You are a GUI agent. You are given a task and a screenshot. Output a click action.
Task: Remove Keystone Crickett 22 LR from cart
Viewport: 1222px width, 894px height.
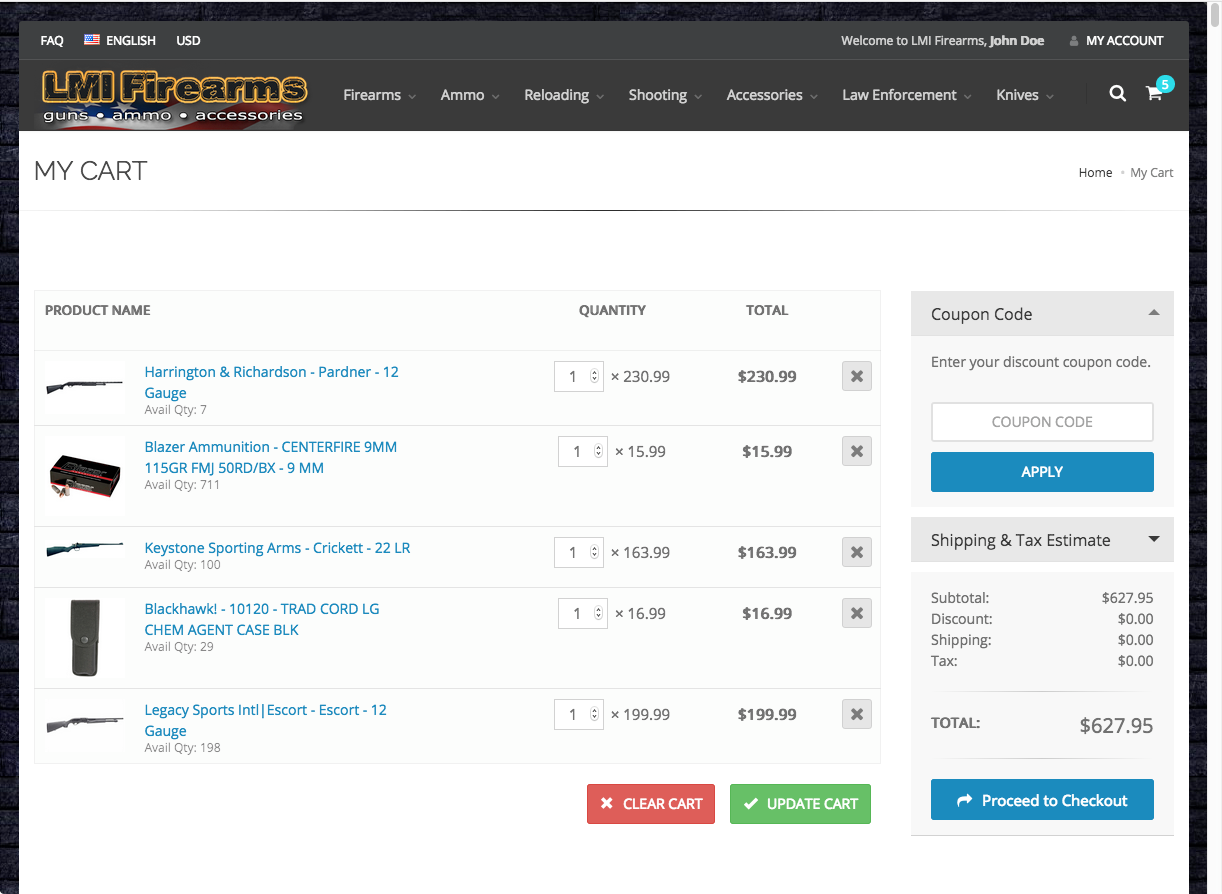(x=857, y=552)
